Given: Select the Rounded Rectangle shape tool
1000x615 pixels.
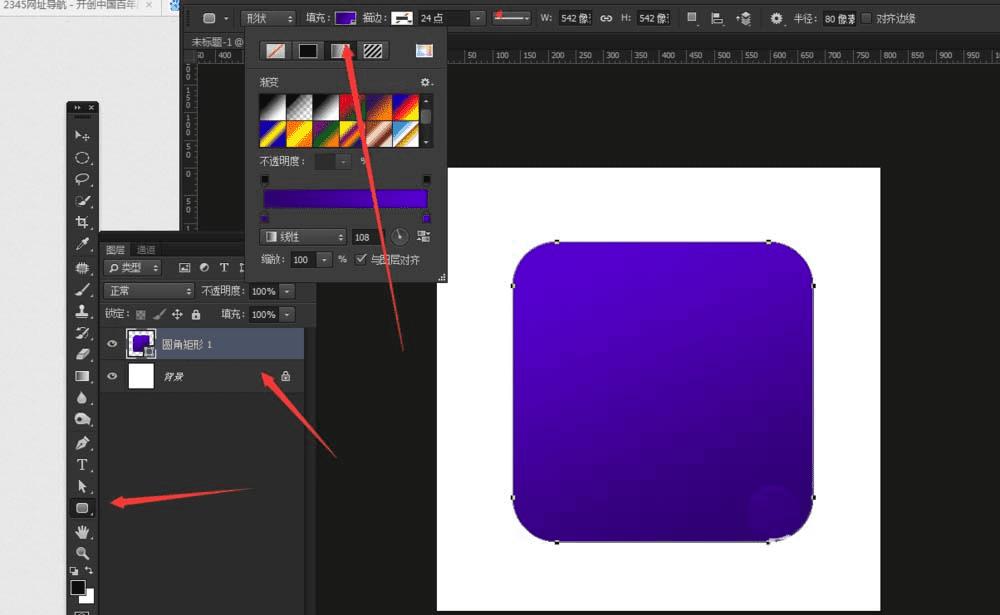Looking at the screenshot, I should (x=83, y=508).
